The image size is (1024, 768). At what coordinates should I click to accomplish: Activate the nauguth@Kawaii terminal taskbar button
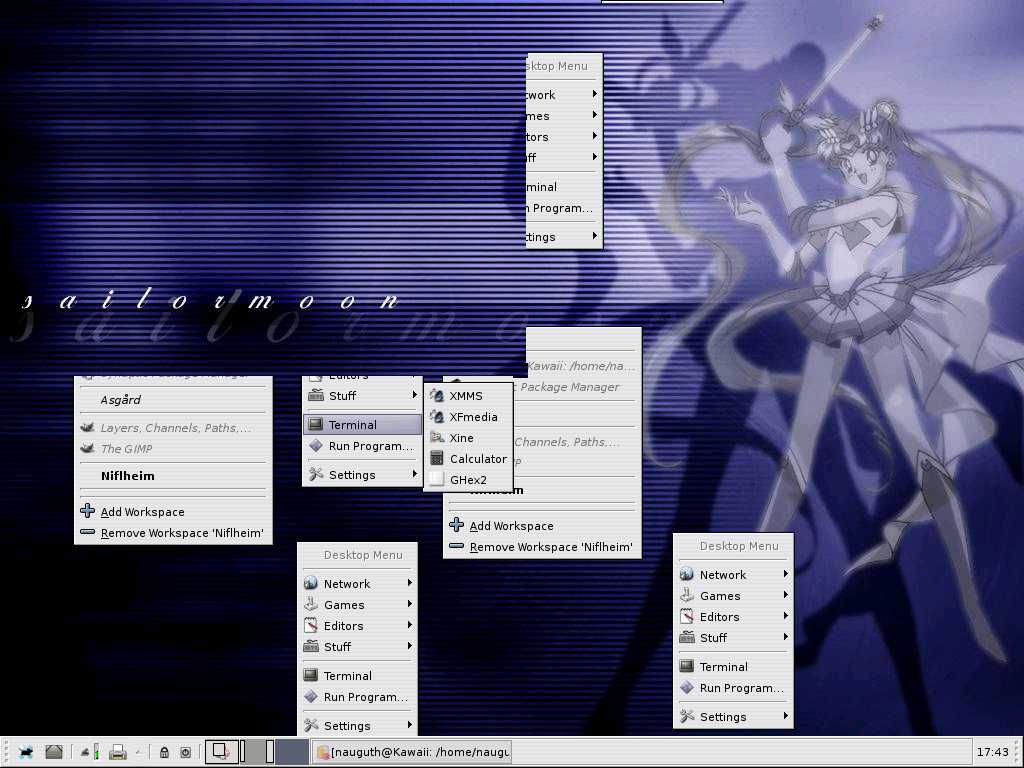(412, 752)
